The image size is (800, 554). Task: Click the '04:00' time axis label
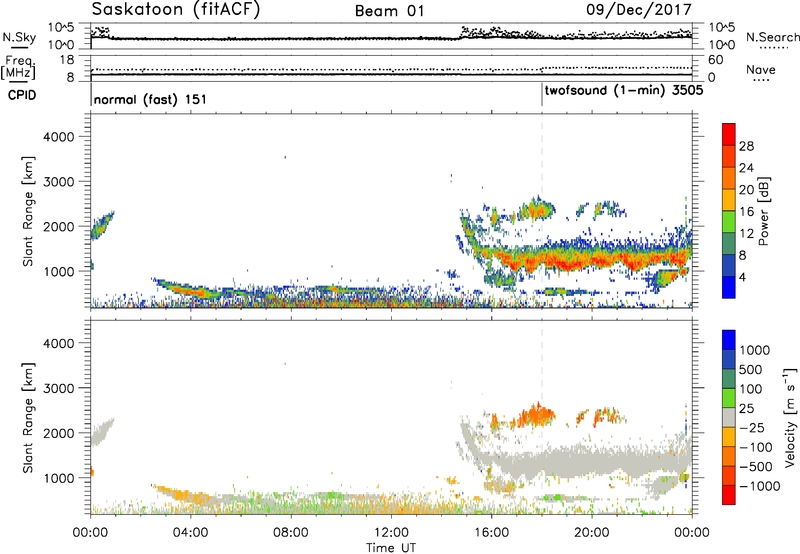tap(190, 533)
